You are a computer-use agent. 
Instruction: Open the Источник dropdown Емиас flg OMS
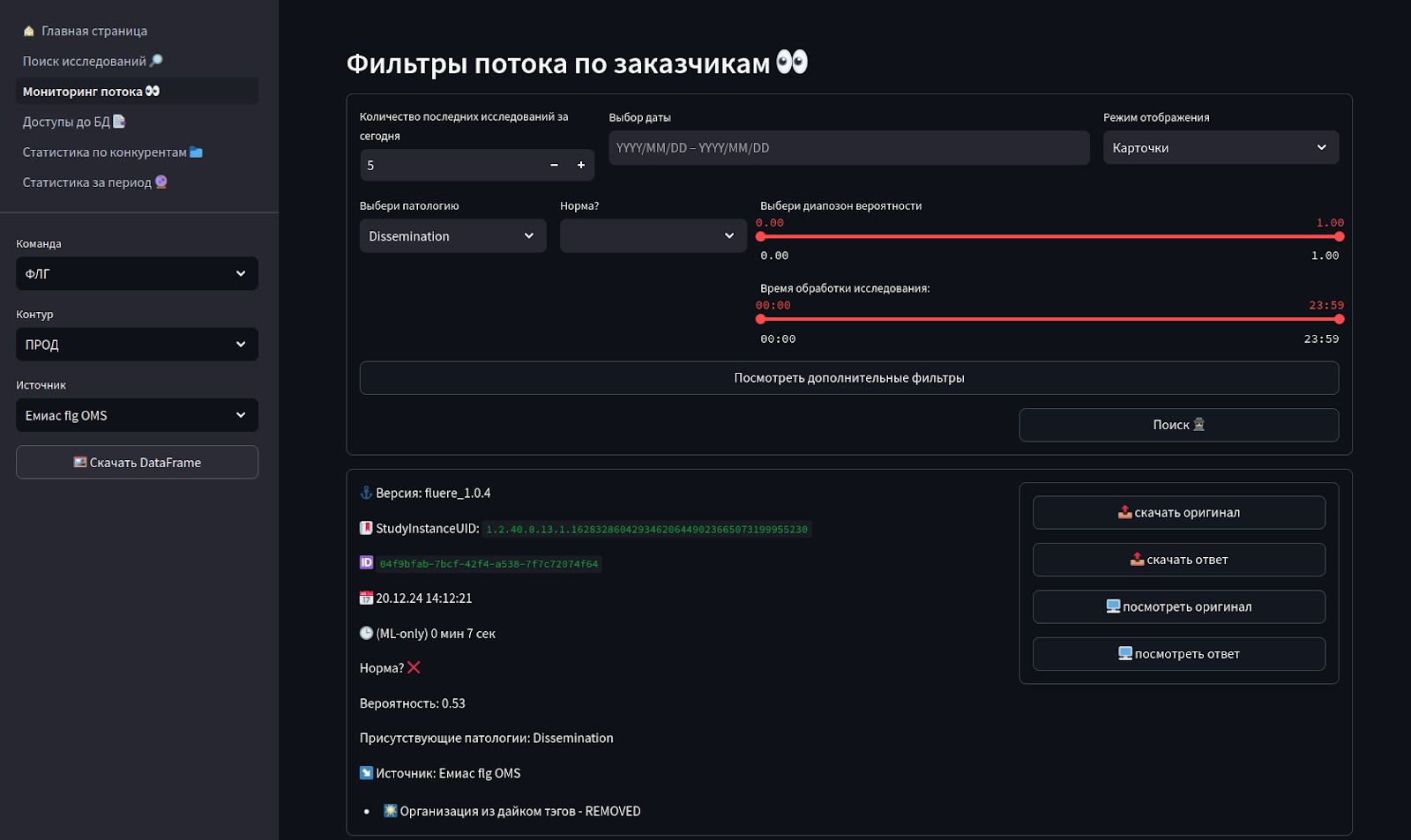pyautogui.click(x=137, y=415)
